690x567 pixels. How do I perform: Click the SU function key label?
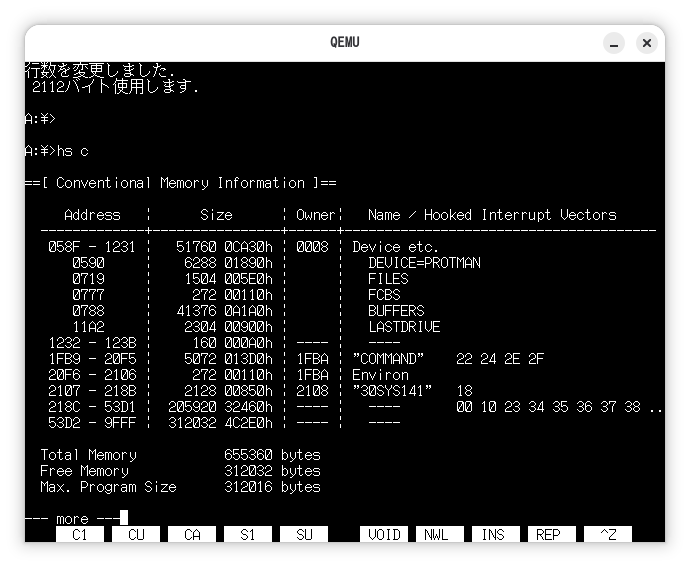[304, 534]
